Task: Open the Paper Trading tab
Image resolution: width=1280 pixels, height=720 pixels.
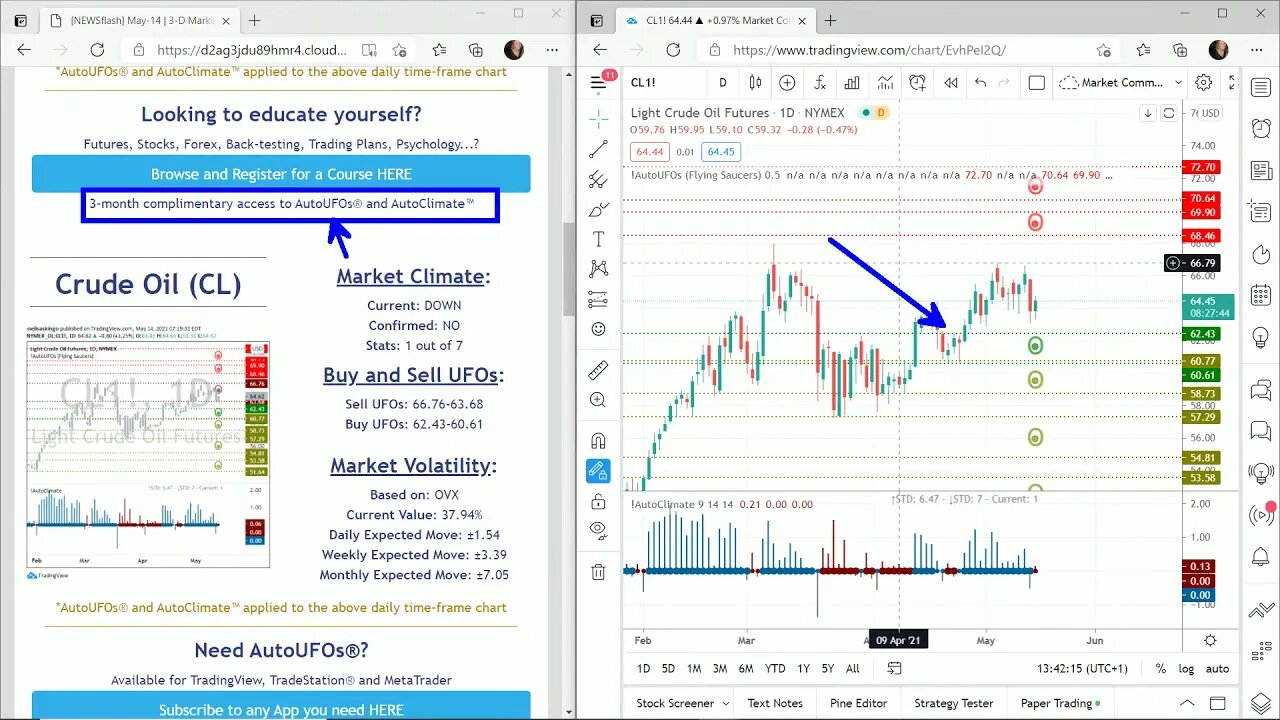Action: (1060, 703)
